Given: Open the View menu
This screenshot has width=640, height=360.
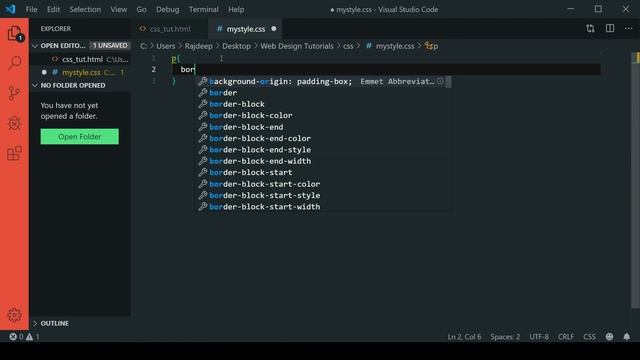Looking at the screenshot, I should tap(118, 9).
